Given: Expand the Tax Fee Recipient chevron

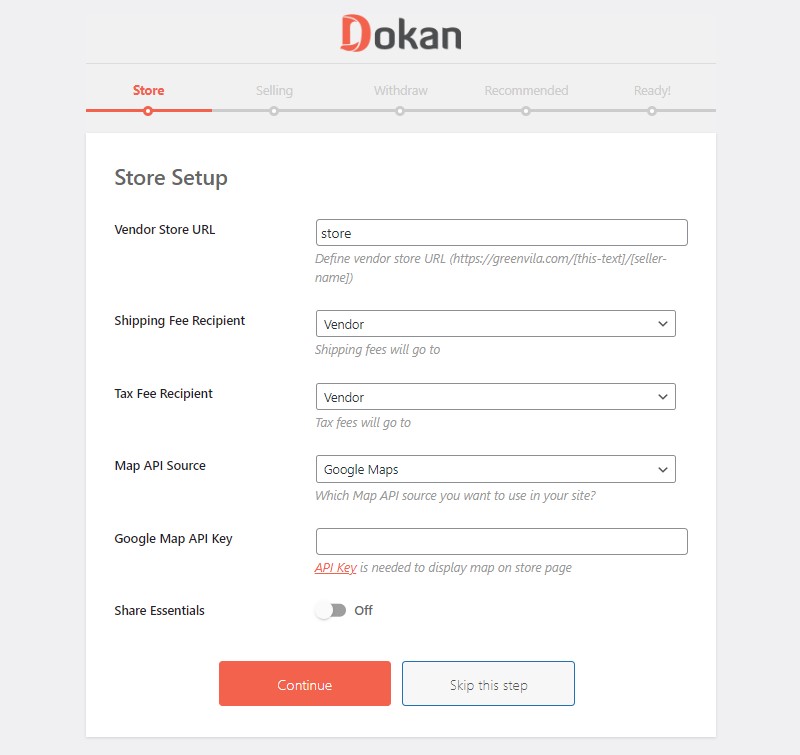Looking at the screenshot, I should click(x=663, y=396).
